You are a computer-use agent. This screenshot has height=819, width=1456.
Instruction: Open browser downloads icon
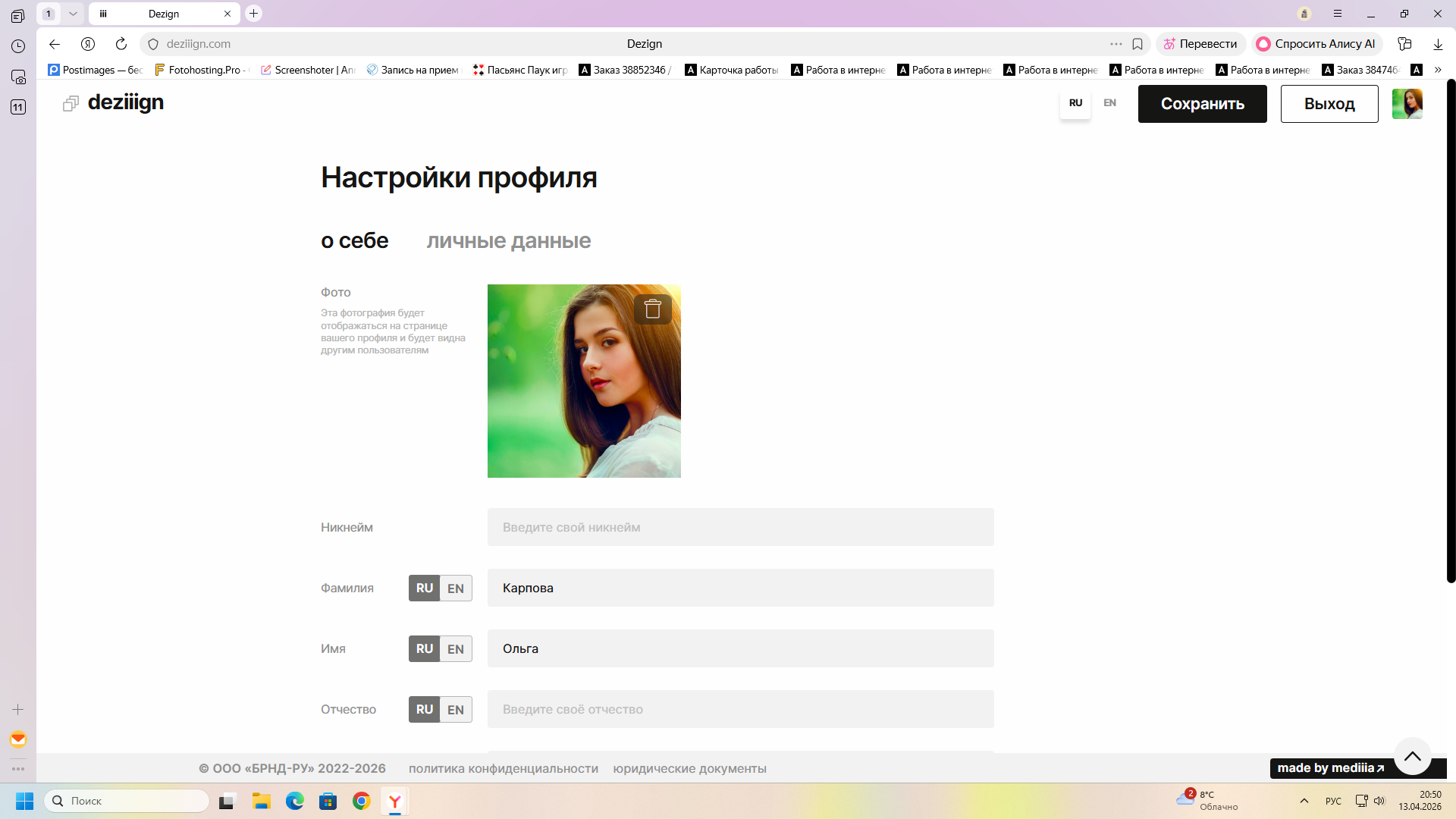point(1438,44)
